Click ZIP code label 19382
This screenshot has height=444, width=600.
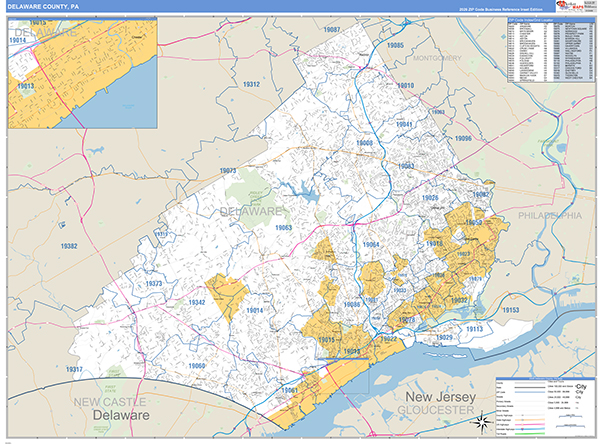[x=69, y=246]
